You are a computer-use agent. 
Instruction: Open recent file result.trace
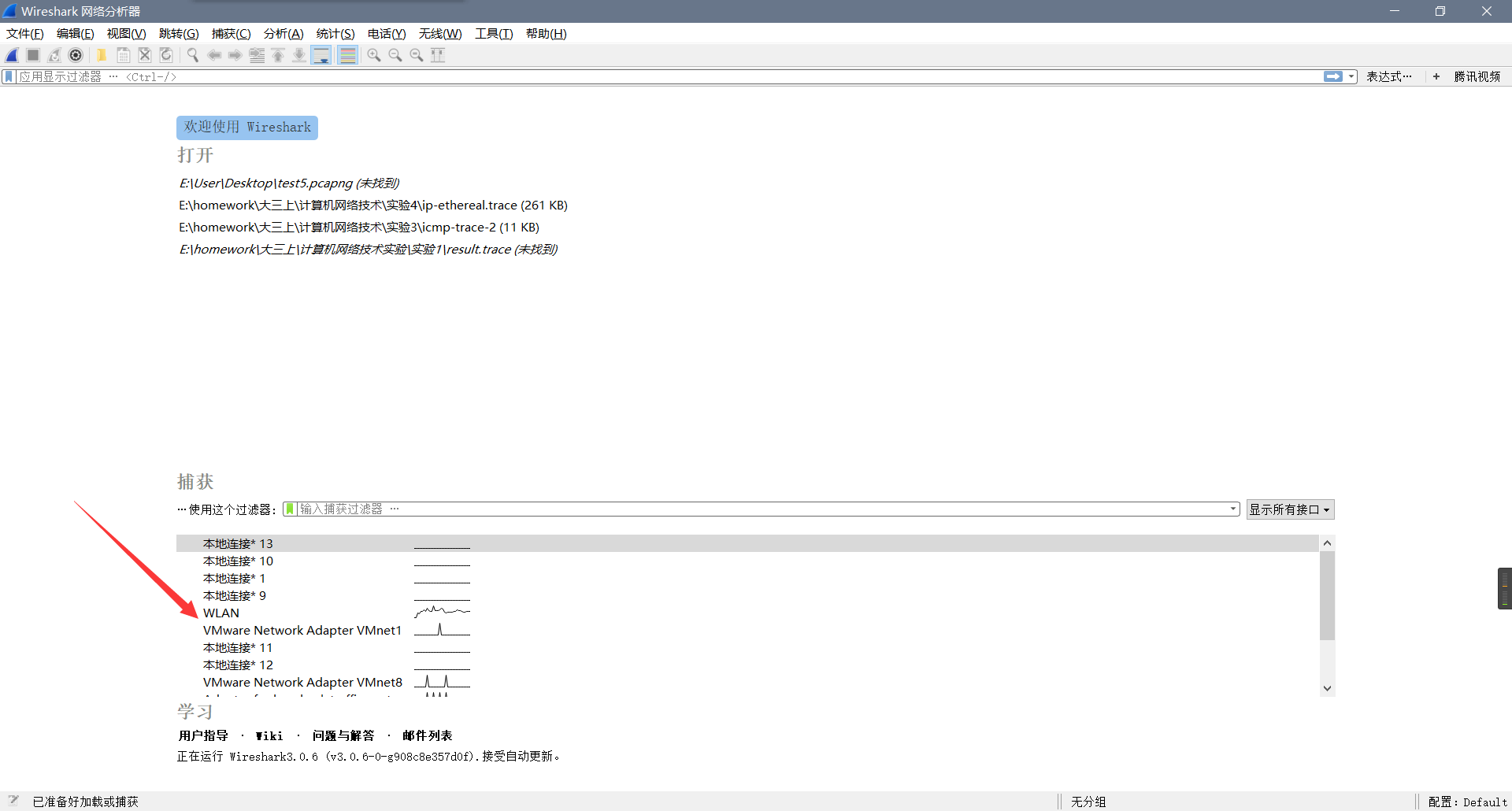368,249
